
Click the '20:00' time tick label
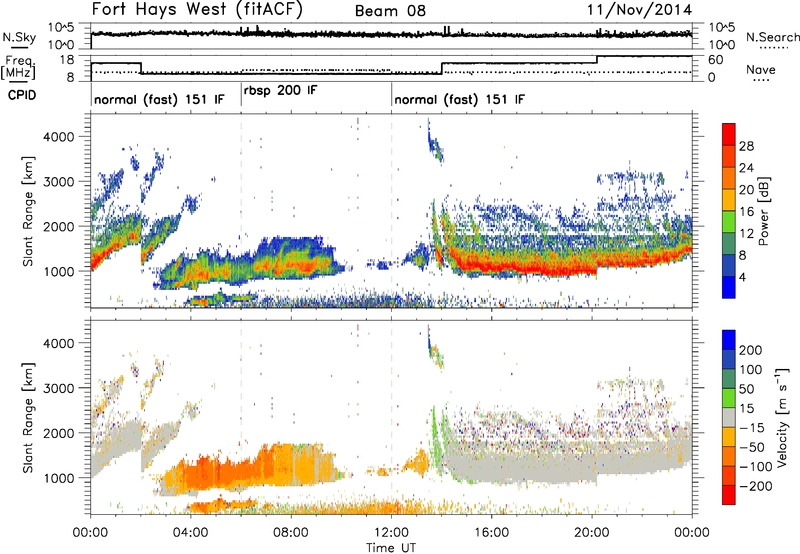pos(591,533)
